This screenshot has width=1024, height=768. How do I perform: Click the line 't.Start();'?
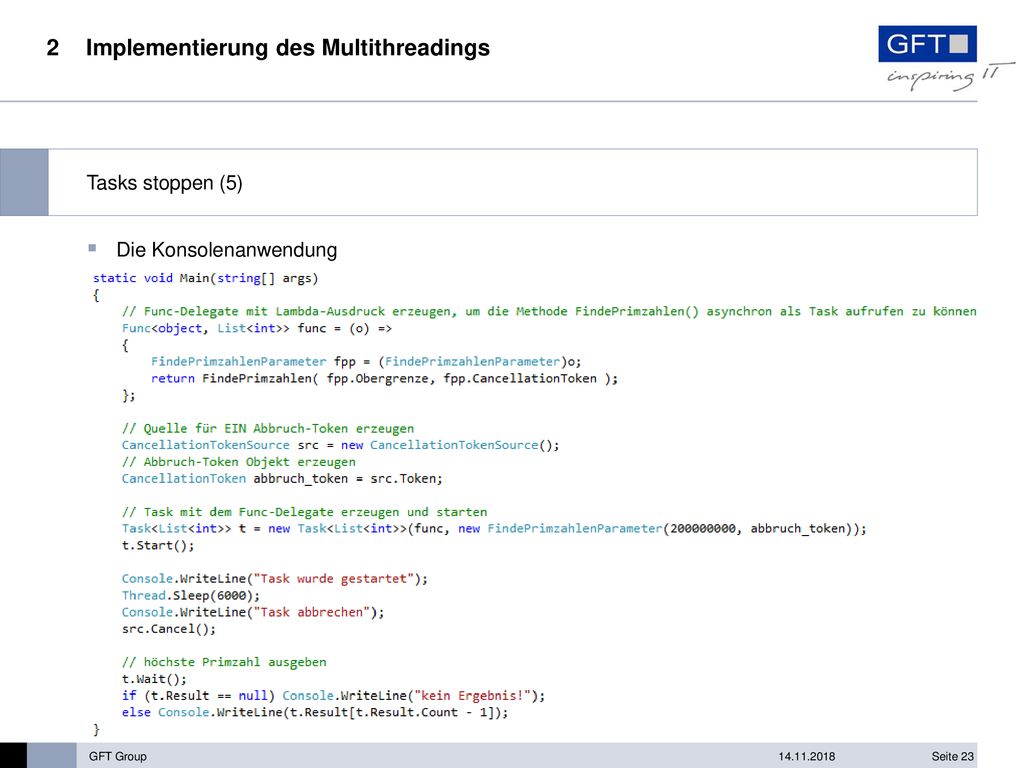(158, 545)
